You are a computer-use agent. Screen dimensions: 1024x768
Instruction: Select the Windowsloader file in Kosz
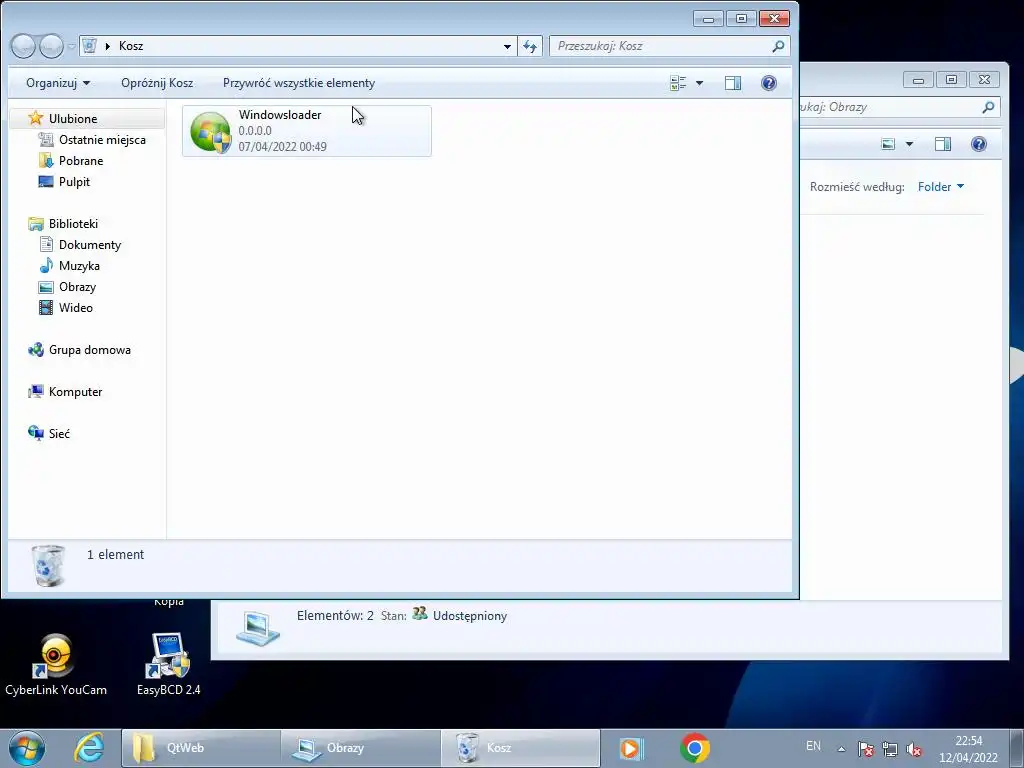(306, 131)
